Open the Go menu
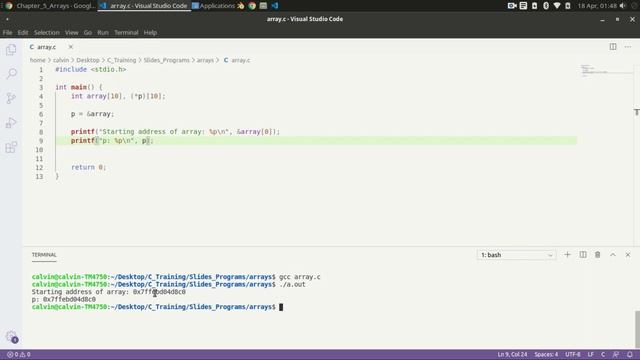640x360 pixels. tap(88, 32)
